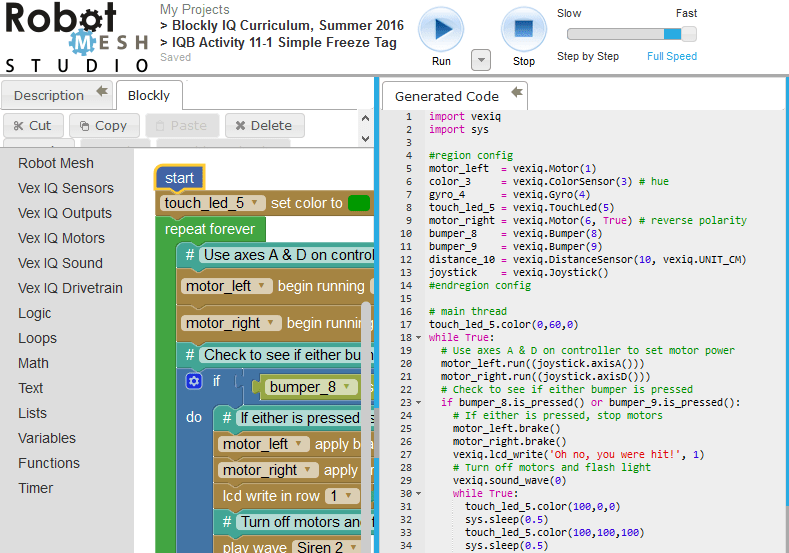Open Vex IQ Sensors category
The image size is (789, 553).
(x=66, y=188)
